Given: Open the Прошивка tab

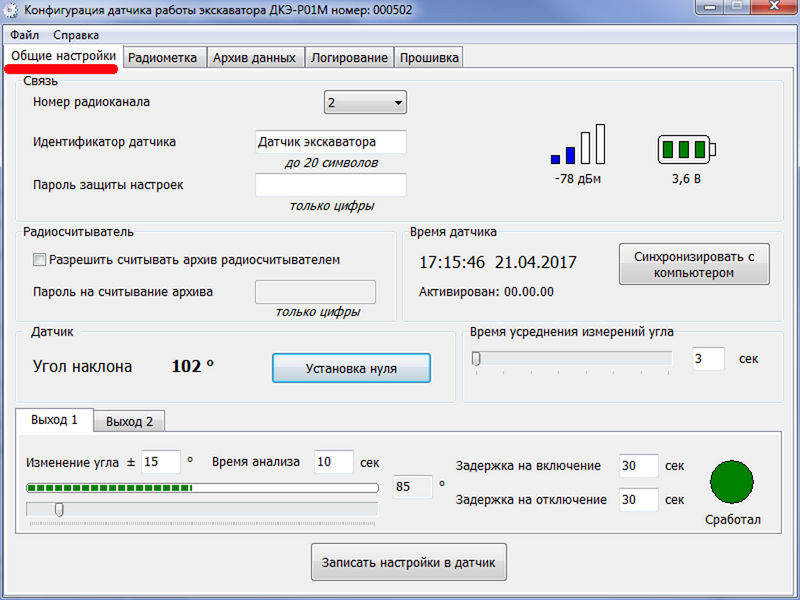Looking at the screenshot, I should coord(429,58).
